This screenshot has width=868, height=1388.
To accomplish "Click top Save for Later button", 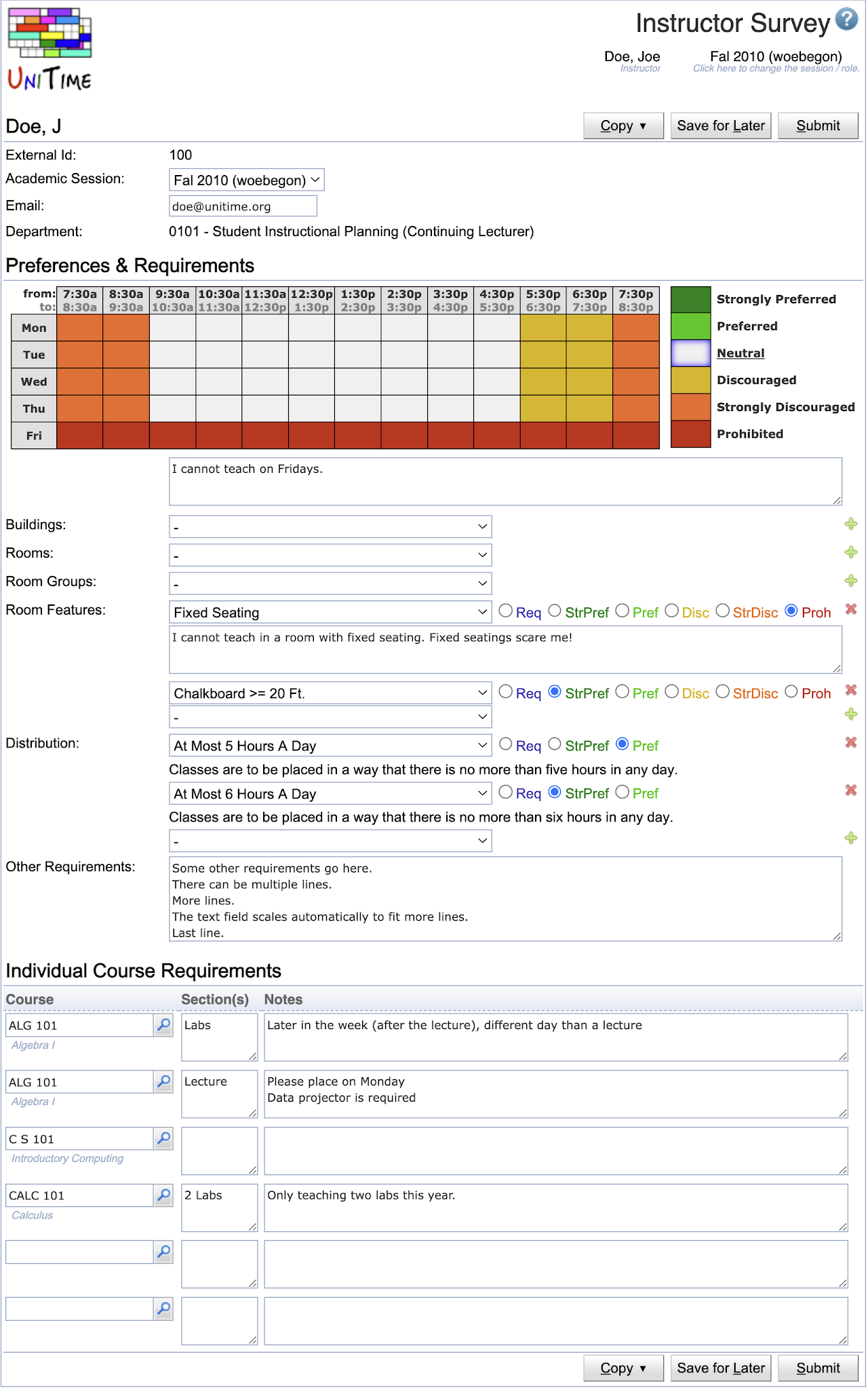I will tap(720, 126).
